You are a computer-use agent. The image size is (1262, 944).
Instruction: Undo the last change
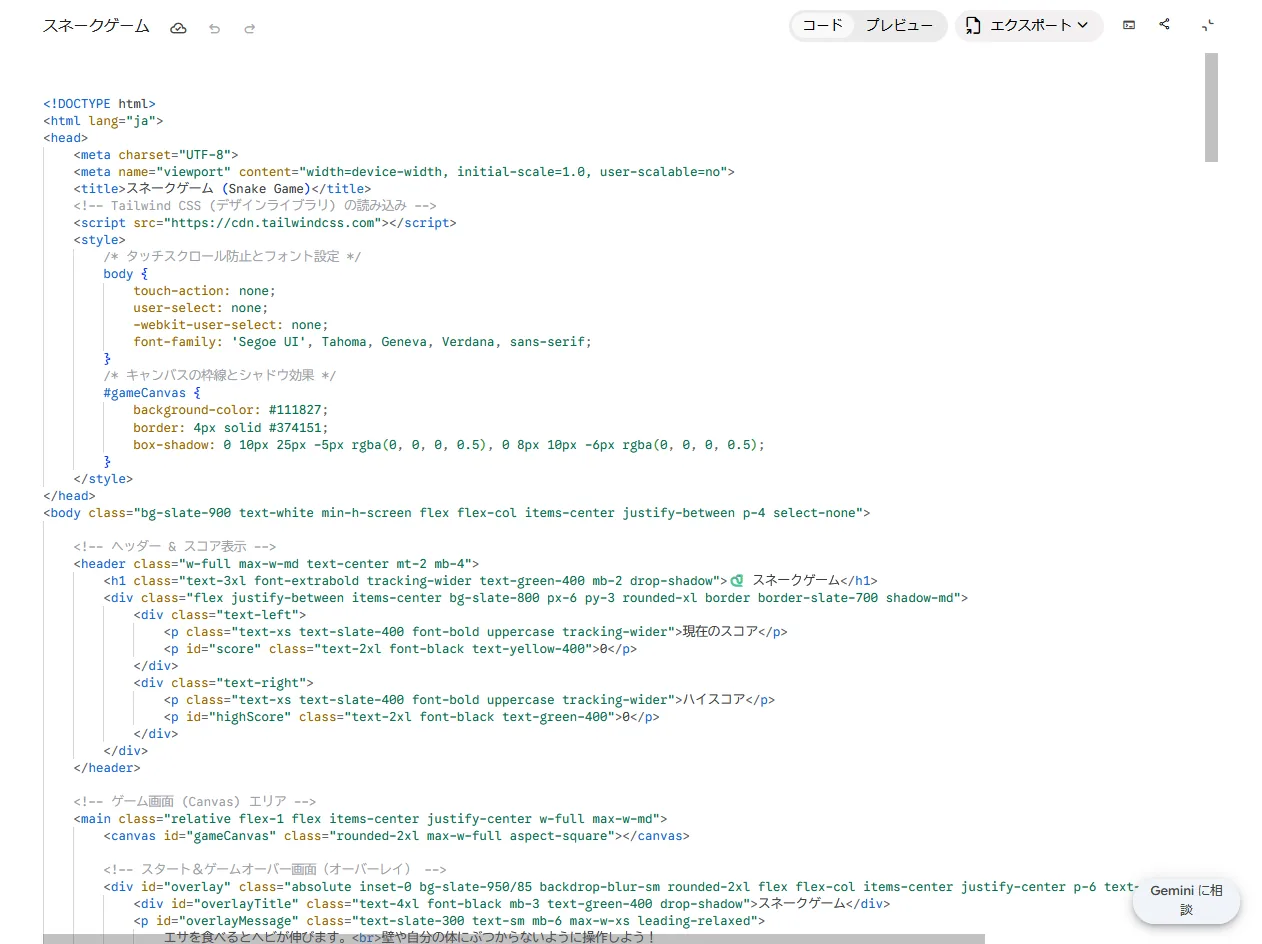coord(214,28)
